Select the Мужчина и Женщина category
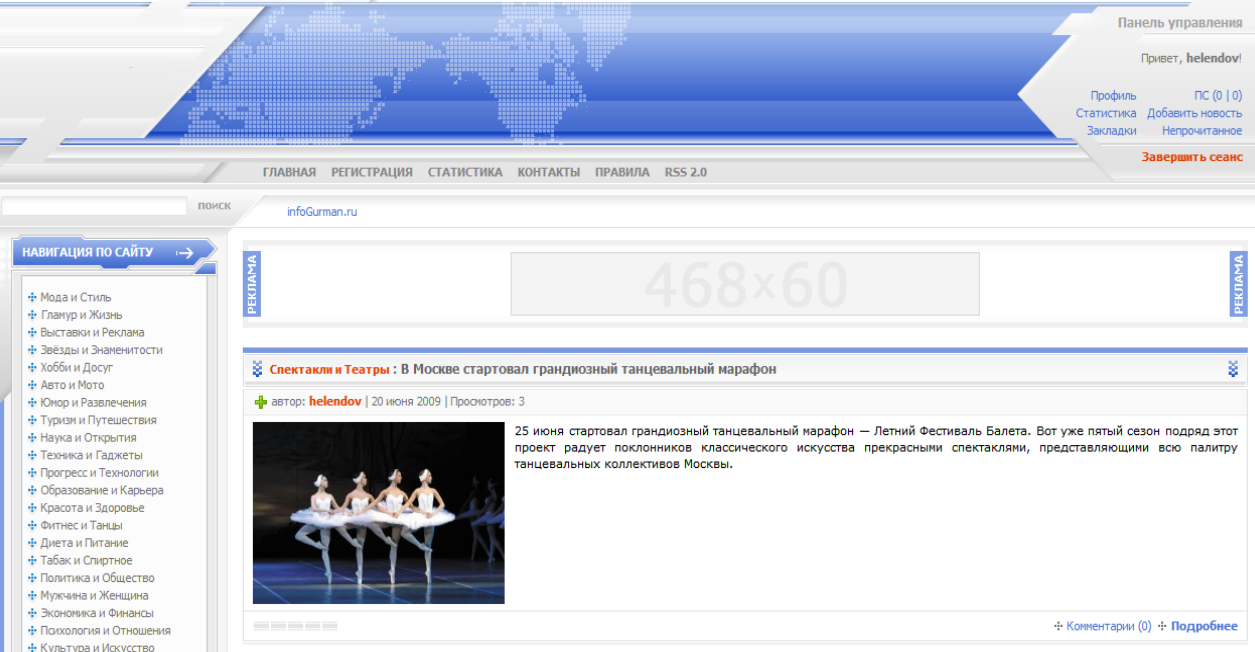 tap(94, 595)
